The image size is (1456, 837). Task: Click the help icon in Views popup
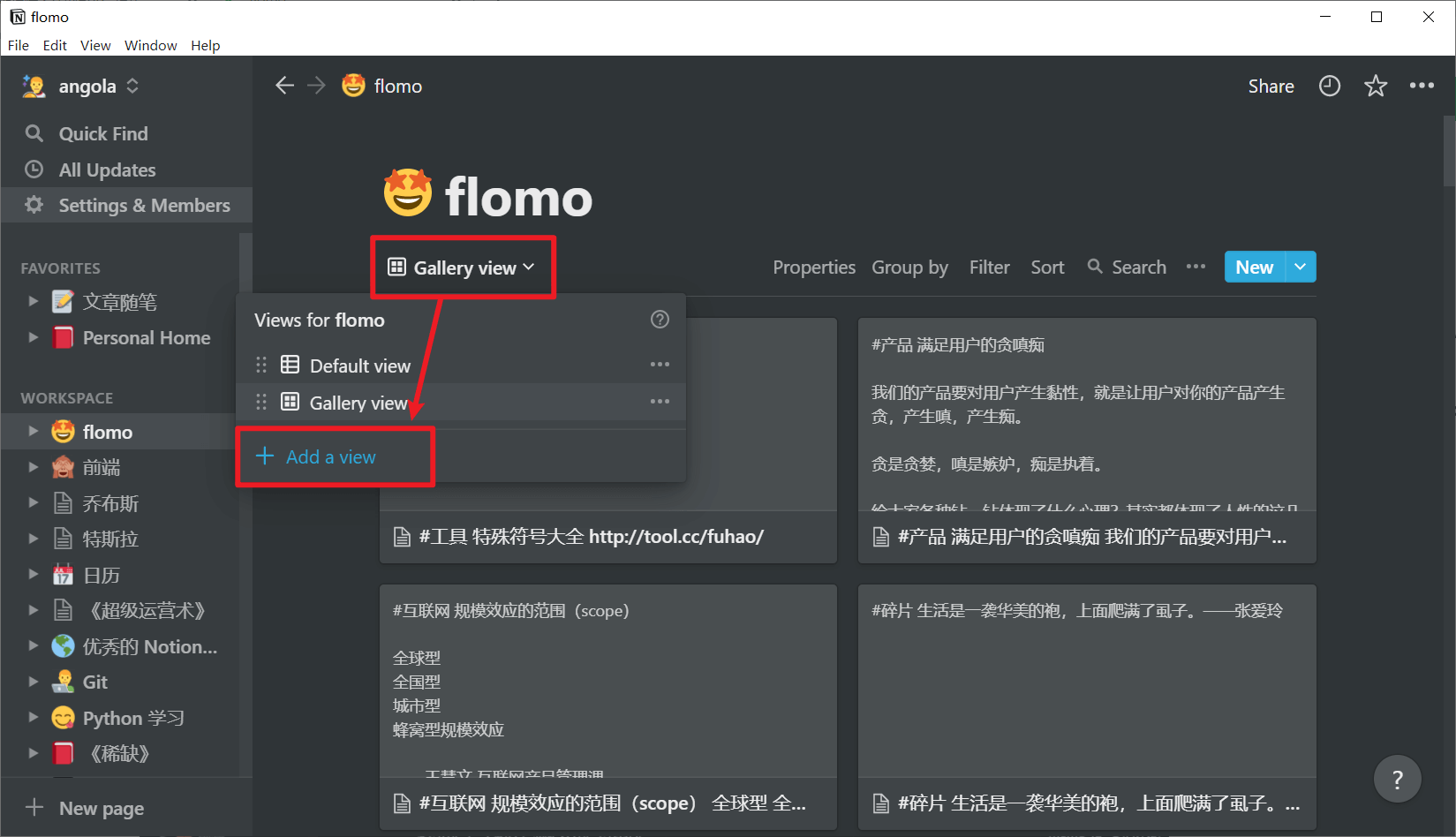(660, 320)
